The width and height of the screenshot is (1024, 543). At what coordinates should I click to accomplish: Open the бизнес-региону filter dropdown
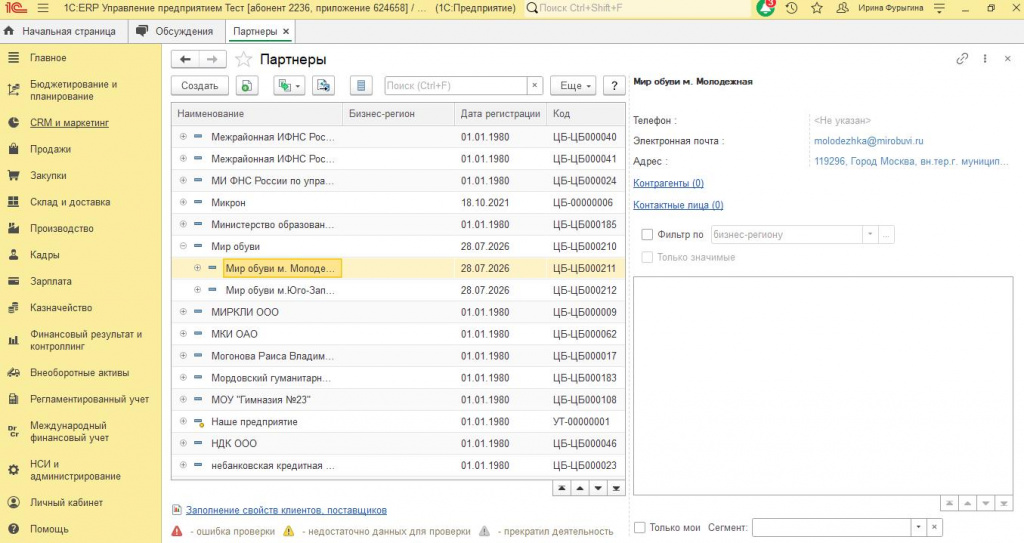(870, 235)
